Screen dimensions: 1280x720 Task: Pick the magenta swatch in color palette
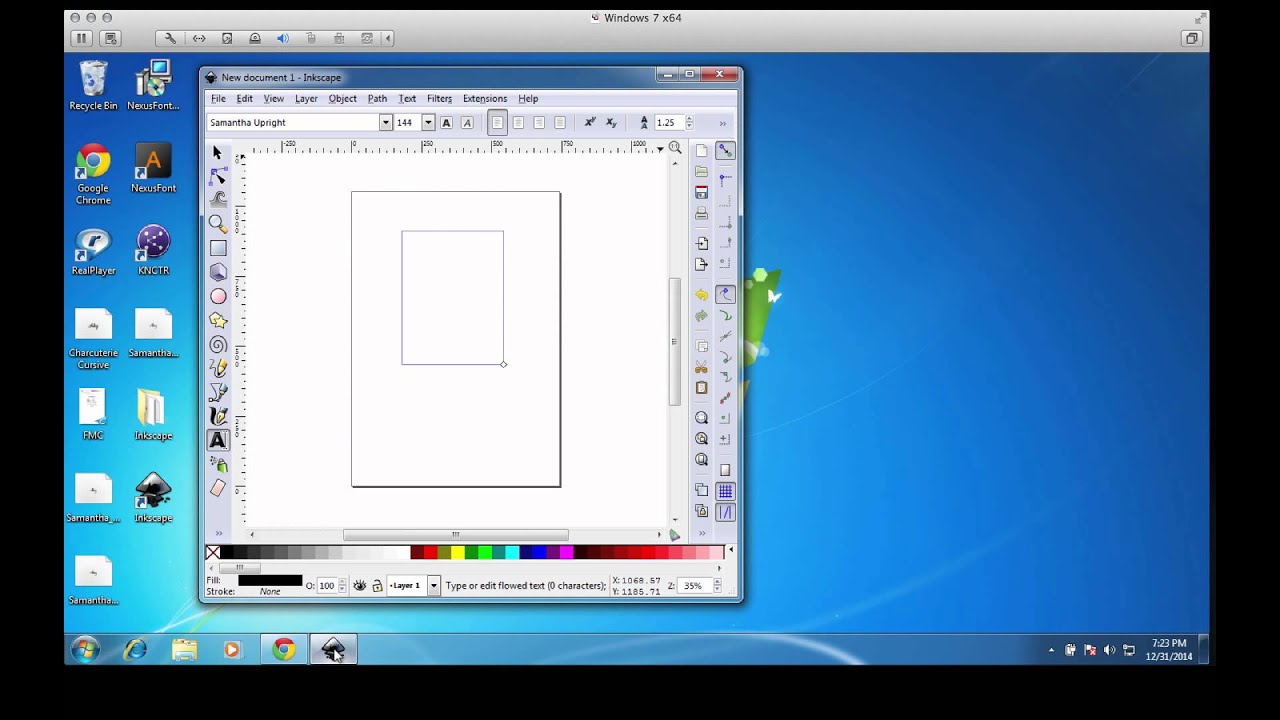pos(566,552)
